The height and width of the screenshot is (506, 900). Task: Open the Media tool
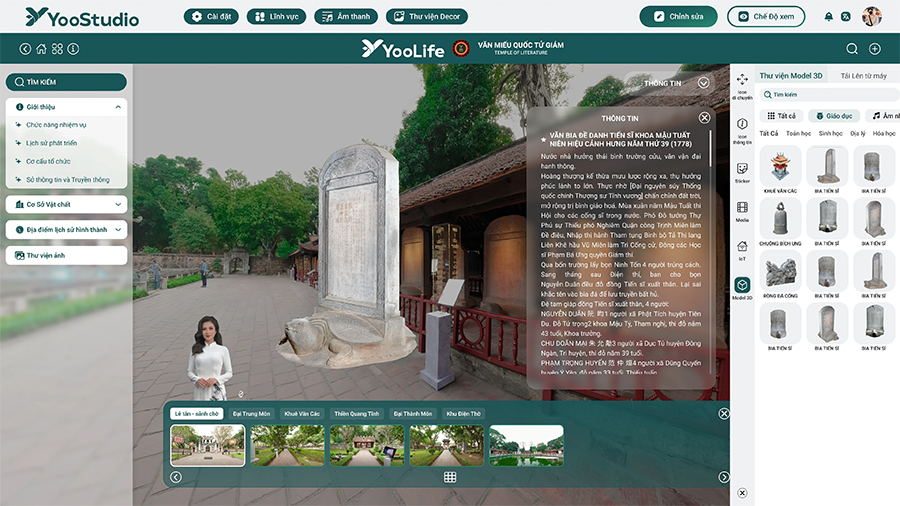pos(742,211)
